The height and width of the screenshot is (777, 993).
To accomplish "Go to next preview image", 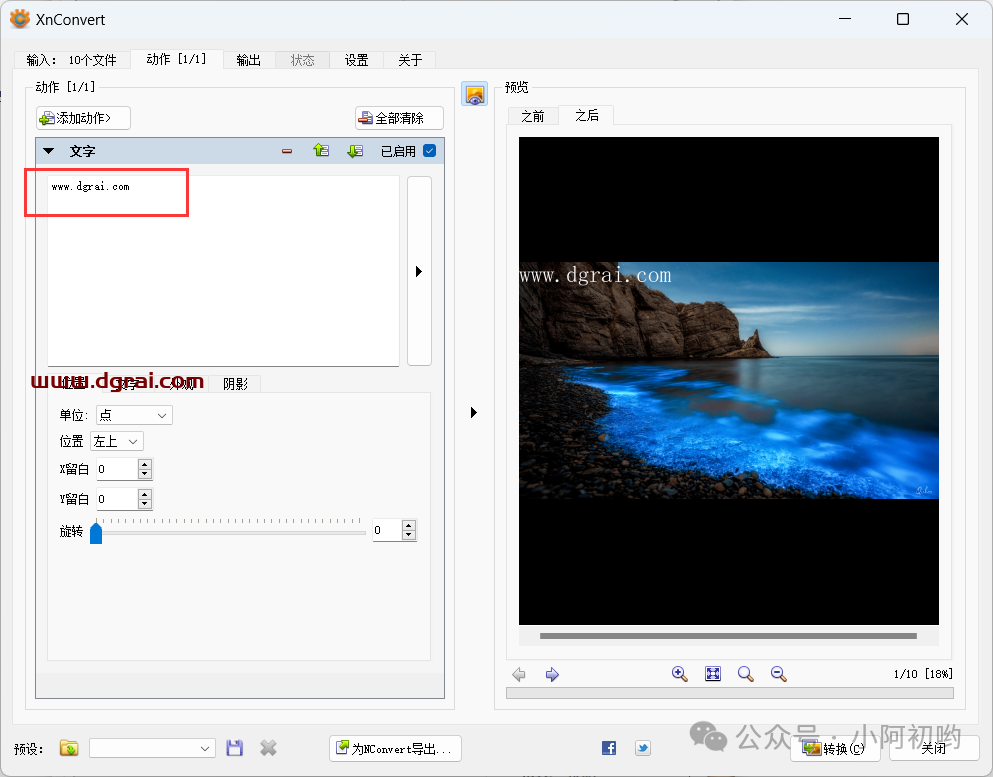I will click(552, 674).
